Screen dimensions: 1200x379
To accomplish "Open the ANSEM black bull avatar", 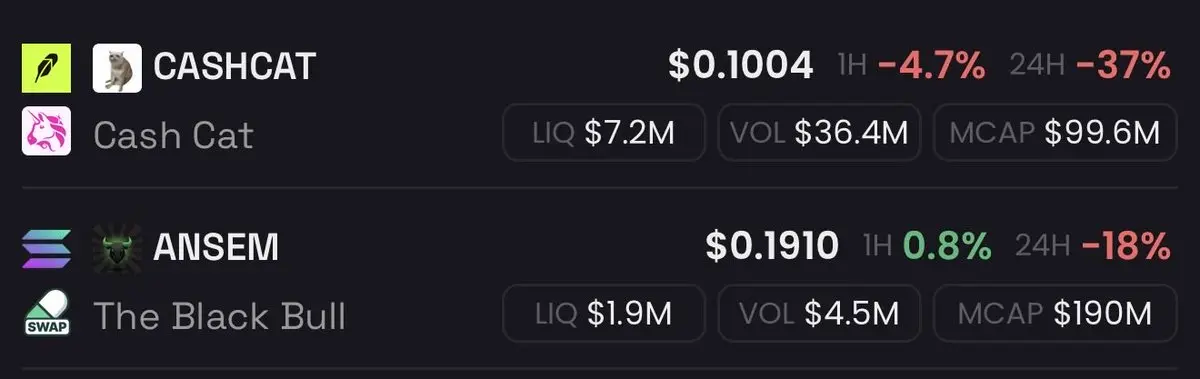I will (x=117, y=249).
